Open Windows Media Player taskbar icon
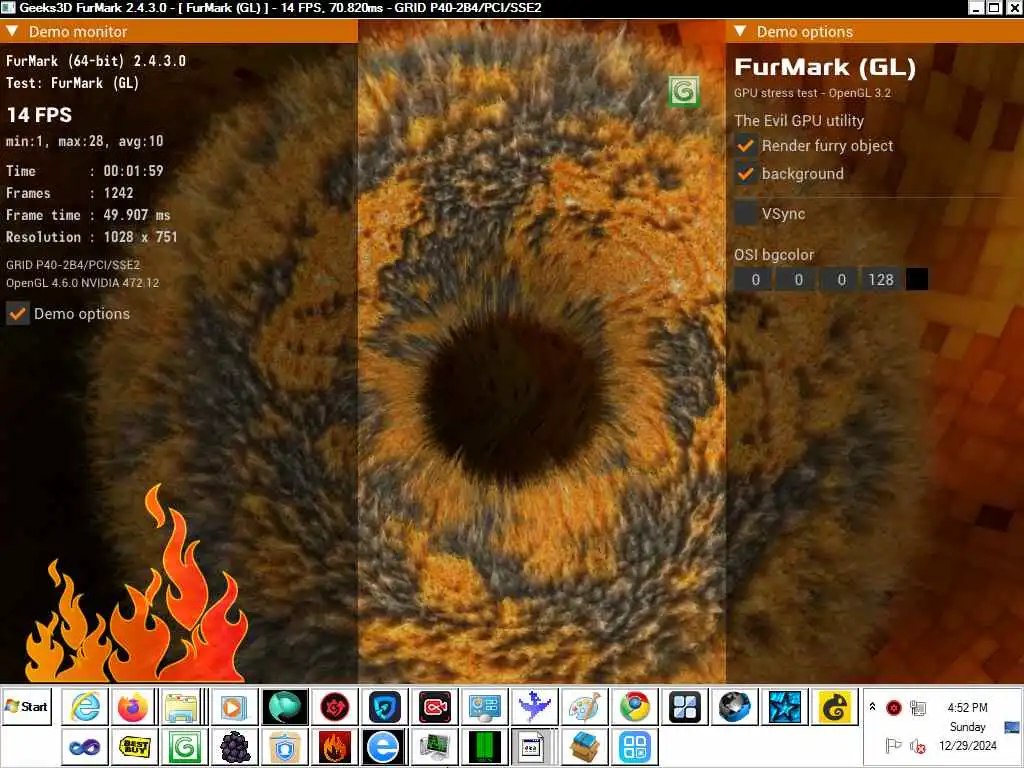This screenshot has height=768, width=1024. point(234,707)
